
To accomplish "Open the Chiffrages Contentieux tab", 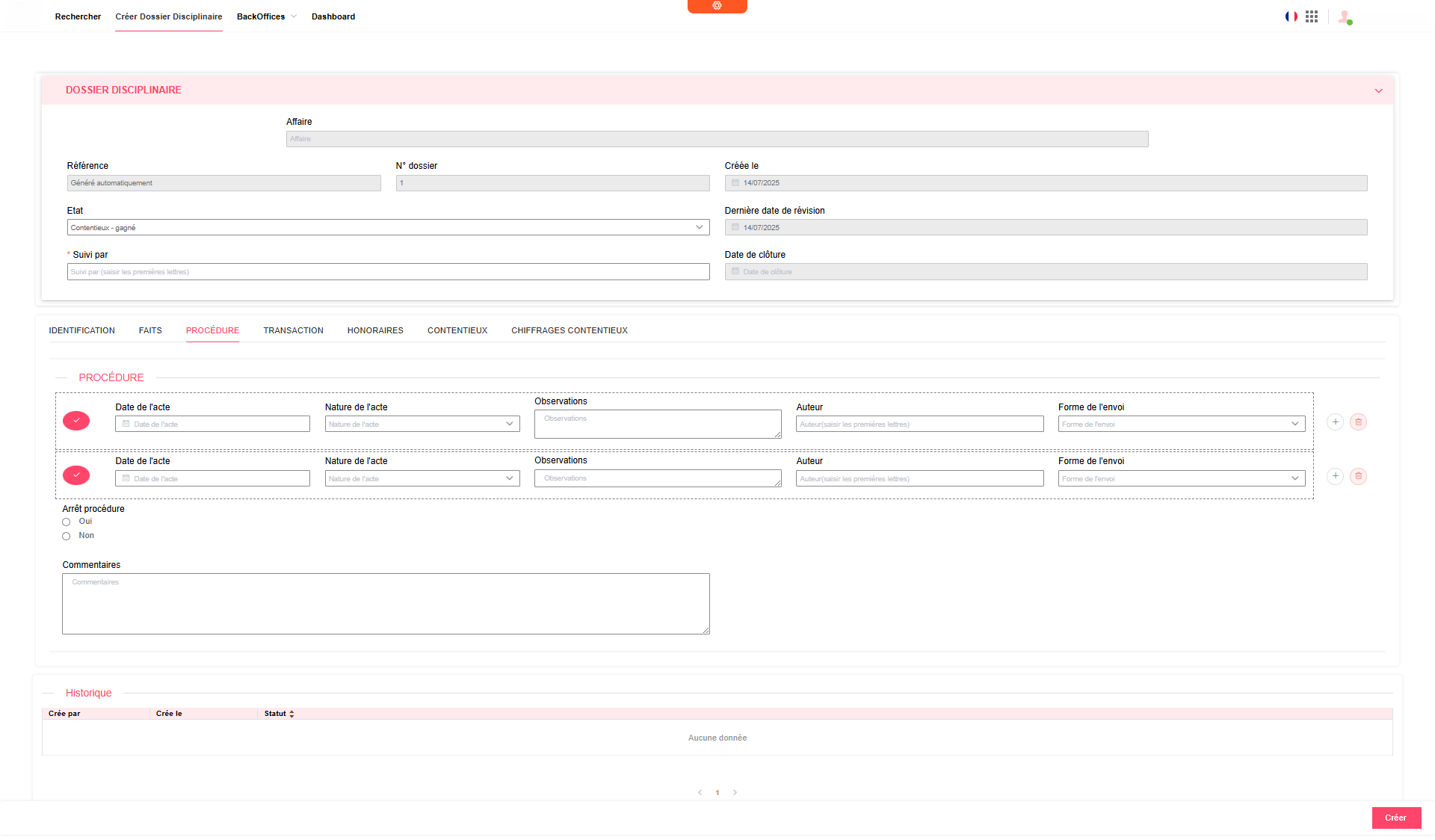I will click(x=570, y=330).
